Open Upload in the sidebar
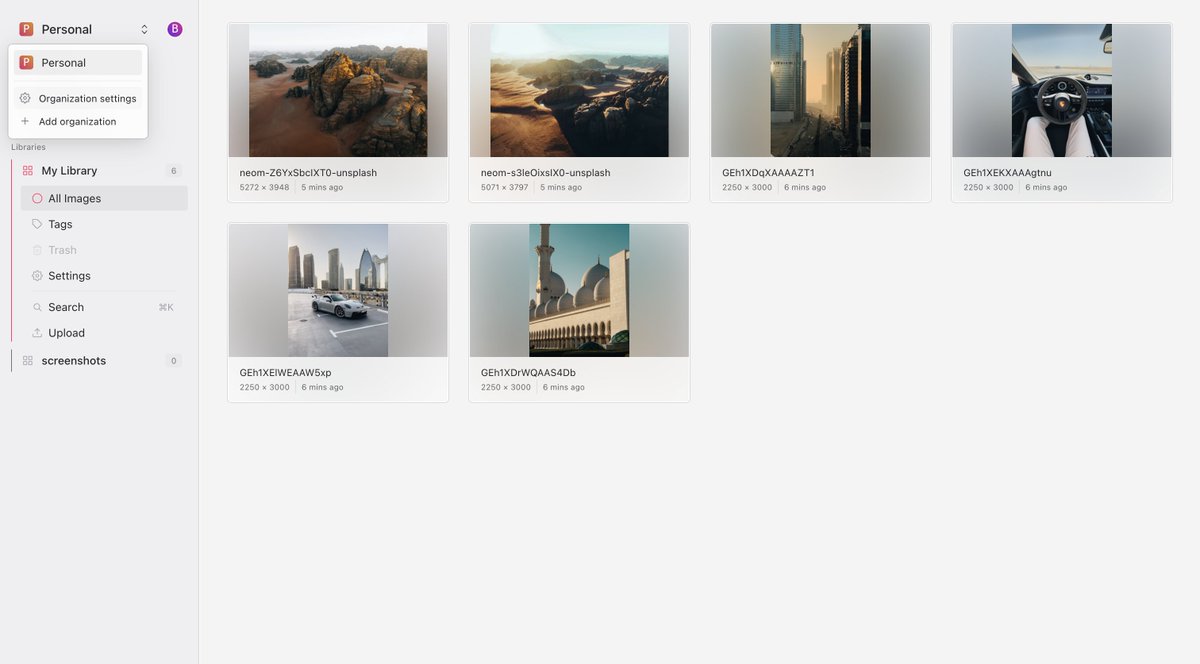1200x664 pixels. click(104, 333)
